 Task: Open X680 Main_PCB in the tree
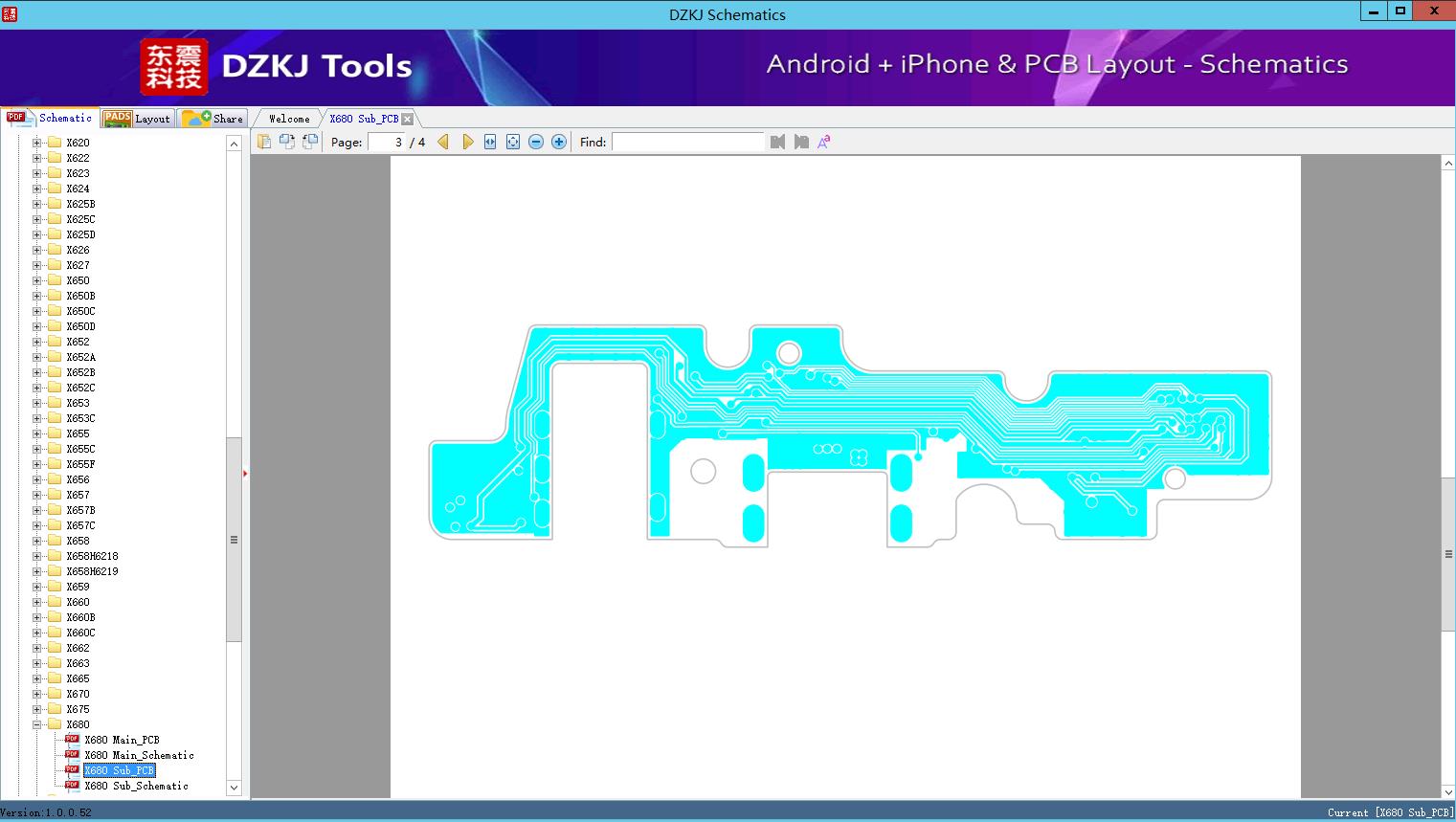coord(122,740)
